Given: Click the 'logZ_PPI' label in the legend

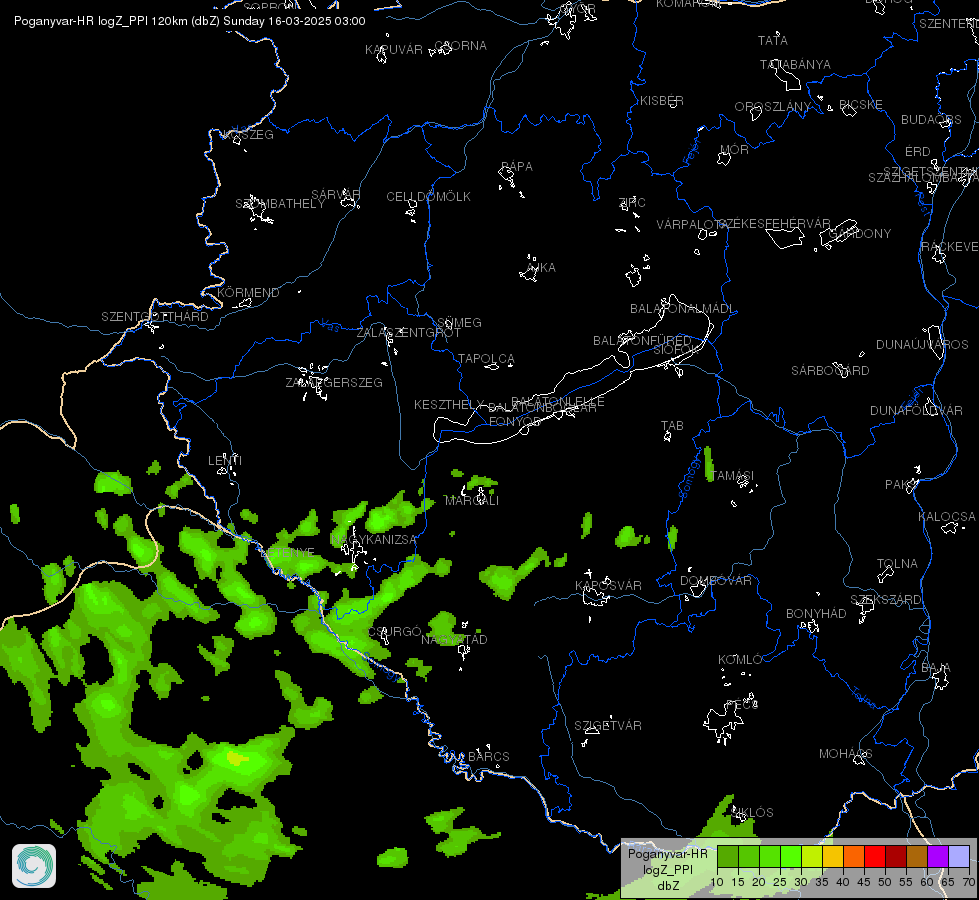Looking at the screenshot, I should tap(667, 869).
